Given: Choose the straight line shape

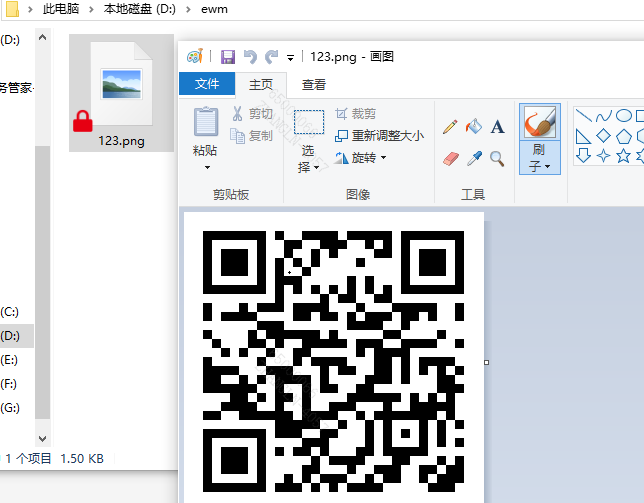Looking at the screenshot, I should tap(583, 115).
